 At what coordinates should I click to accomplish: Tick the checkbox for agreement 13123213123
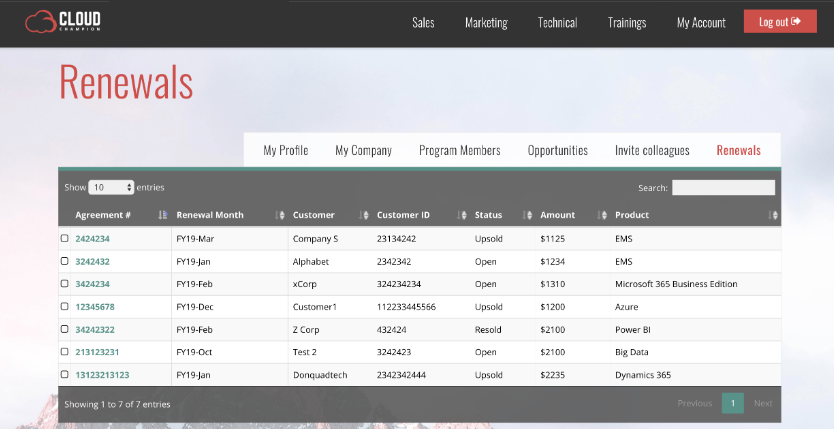(x=65, y=375)
